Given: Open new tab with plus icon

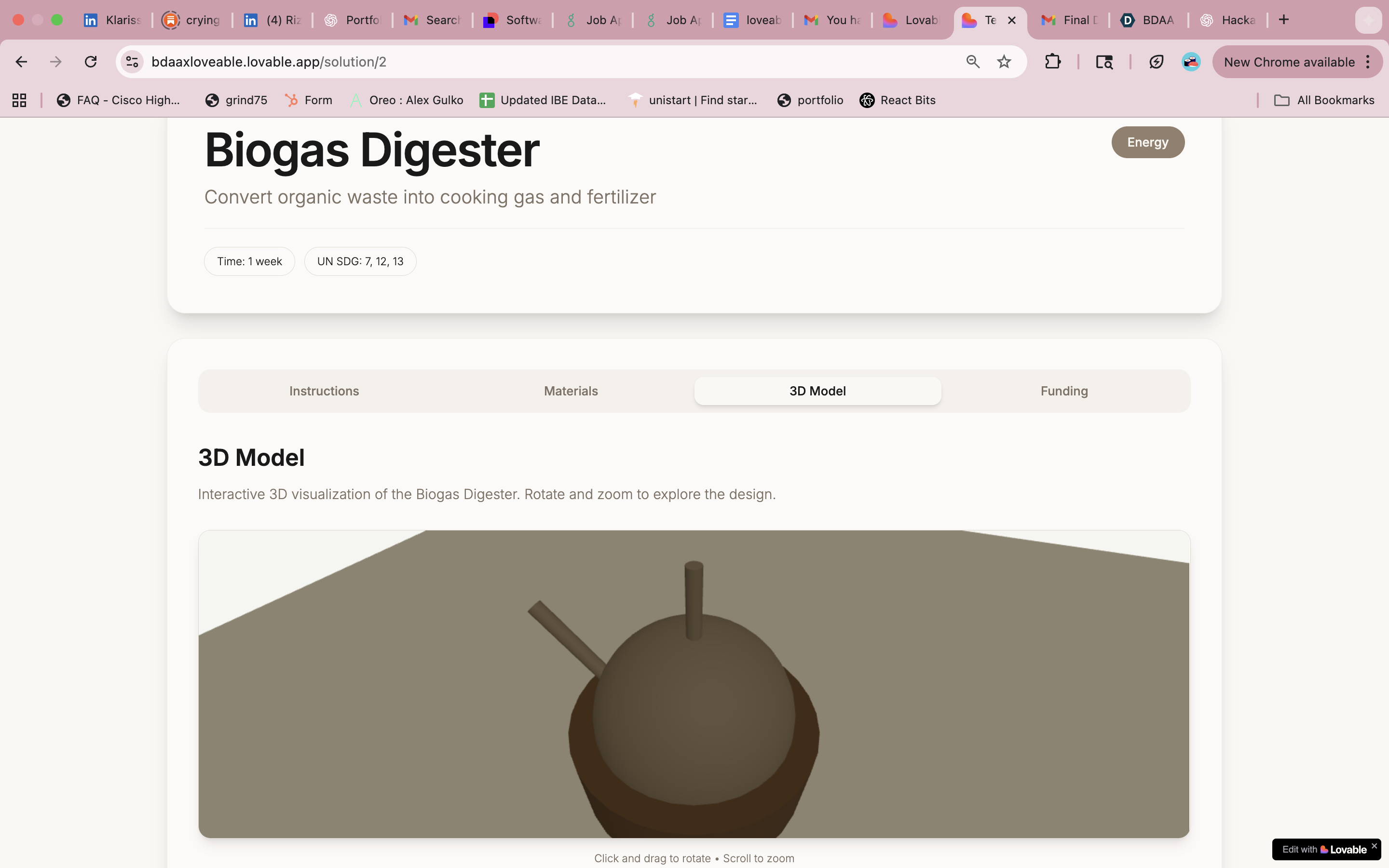Looking at the screenshot, I should tap(1284, 20).
